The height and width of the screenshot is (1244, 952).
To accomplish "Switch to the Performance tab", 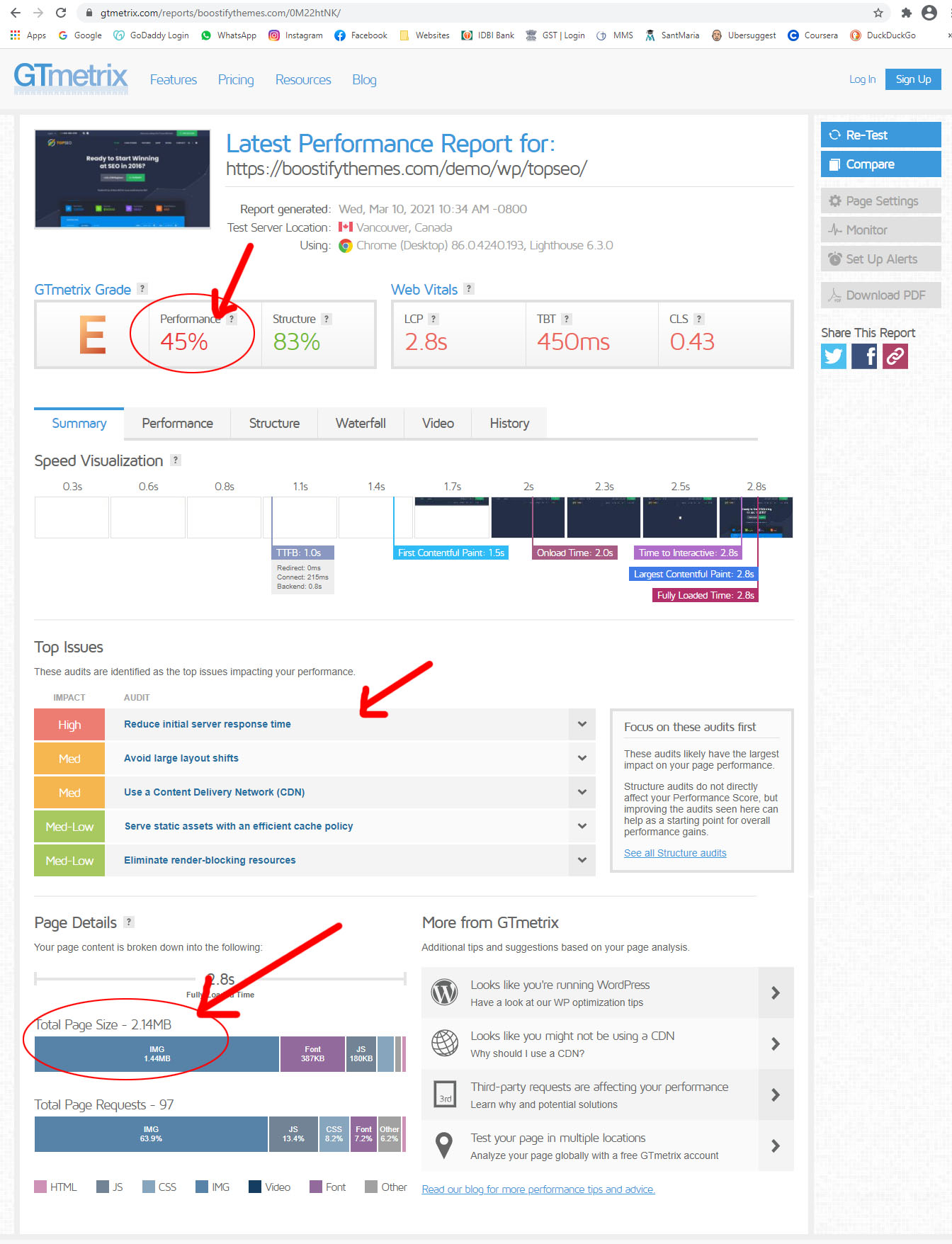I will 177,423.
